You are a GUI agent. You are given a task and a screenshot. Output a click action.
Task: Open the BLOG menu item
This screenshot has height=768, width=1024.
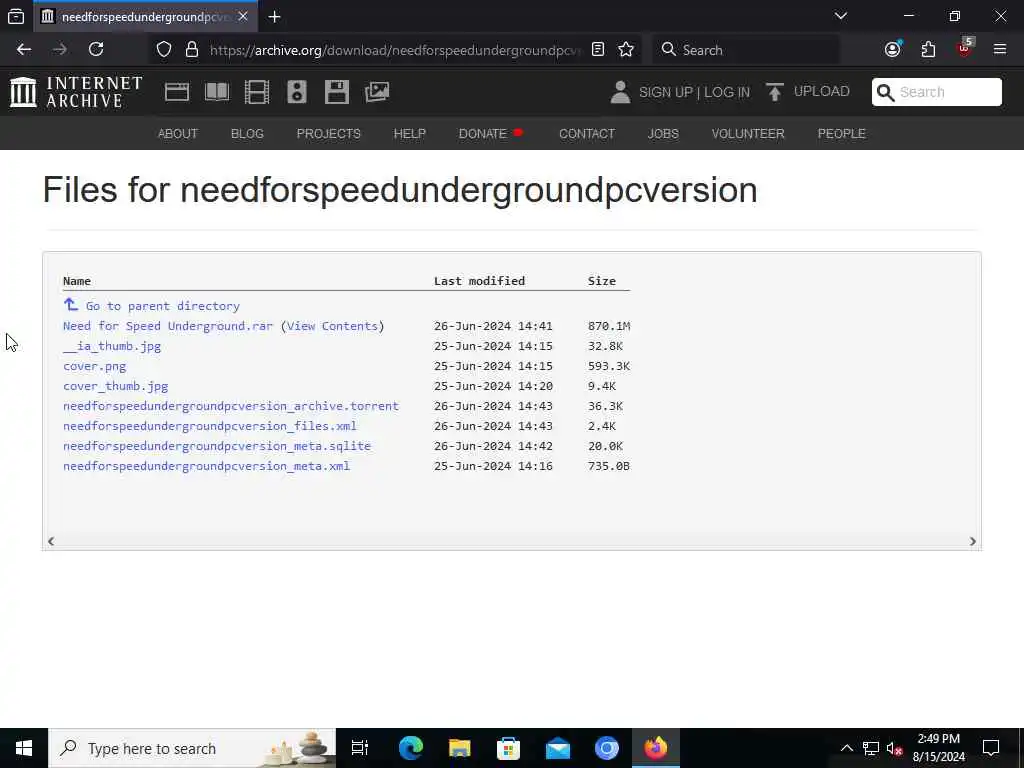(x=247, y=134)
